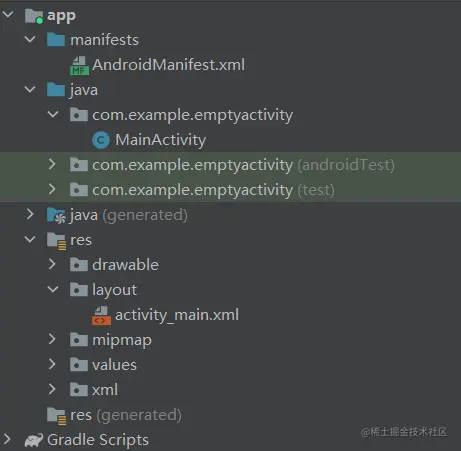This screenshot has height=451, width=461.
Task: Click the res (generated) folder icon
Action: click(x=56, y=416)
